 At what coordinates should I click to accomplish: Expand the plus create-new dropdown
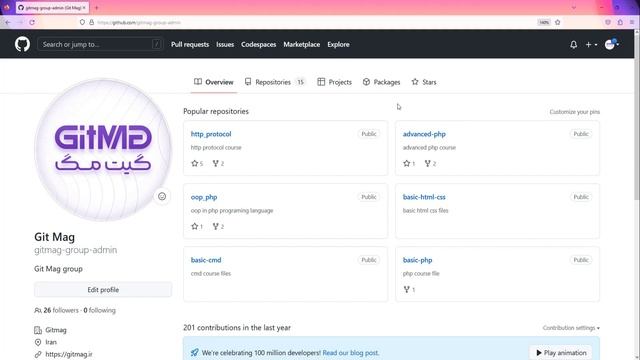click(591, 44)
